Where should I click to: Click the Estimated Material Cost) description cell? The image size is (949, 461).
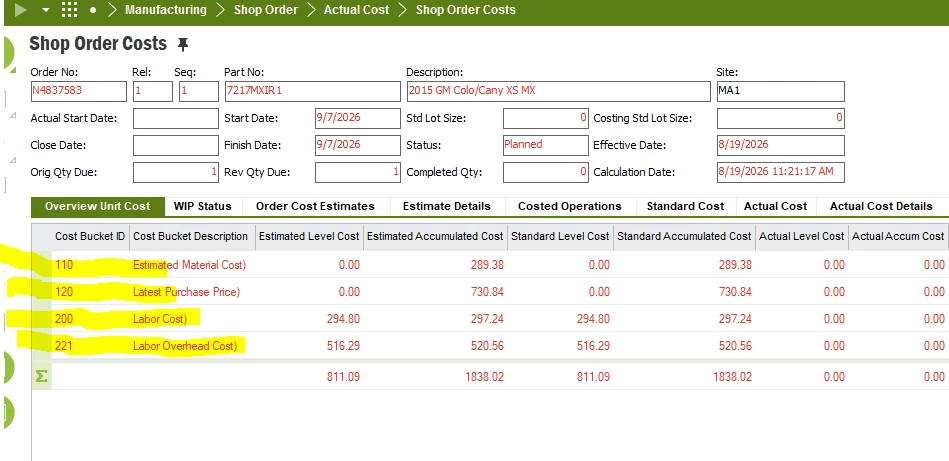click(191, 265)
